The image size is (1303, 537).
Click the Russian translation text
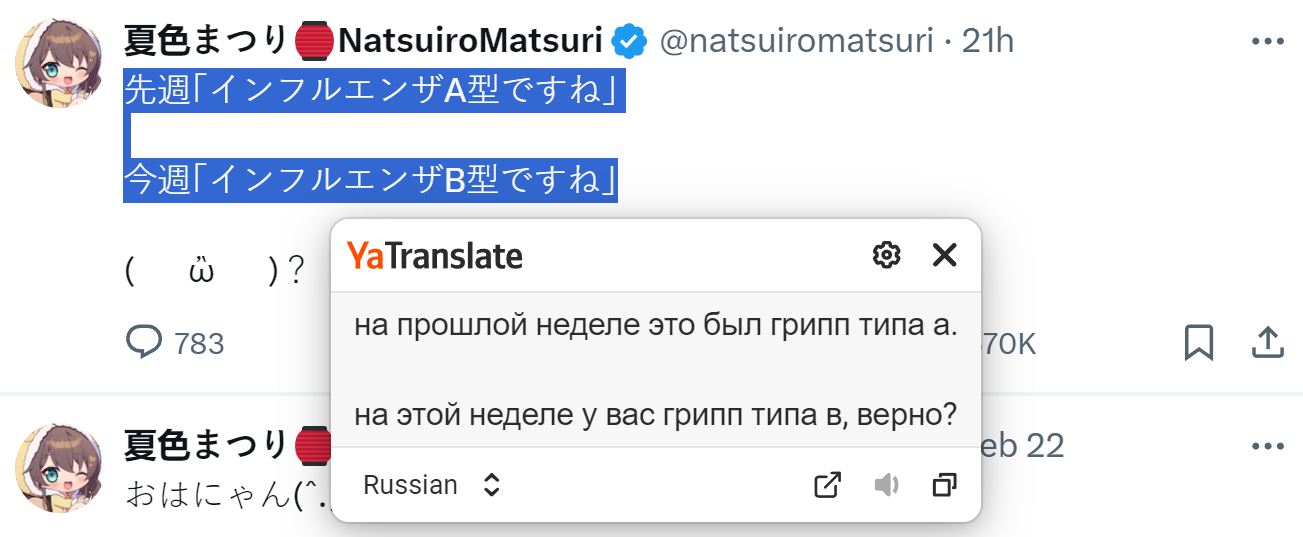(656, 369)
